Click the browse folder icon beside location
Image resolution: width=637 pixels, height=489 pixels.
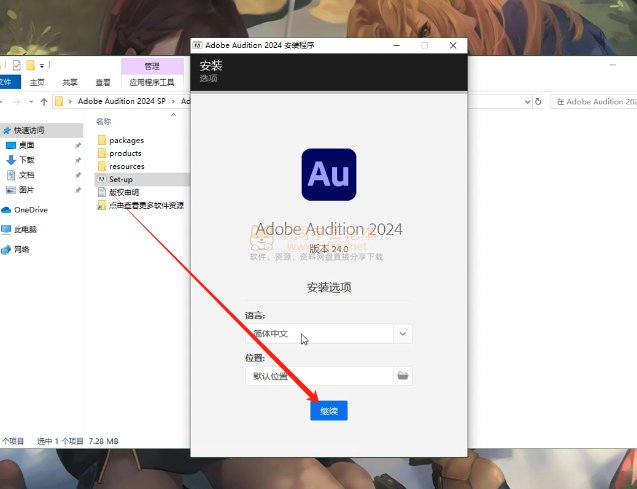(x=402, y=376)
